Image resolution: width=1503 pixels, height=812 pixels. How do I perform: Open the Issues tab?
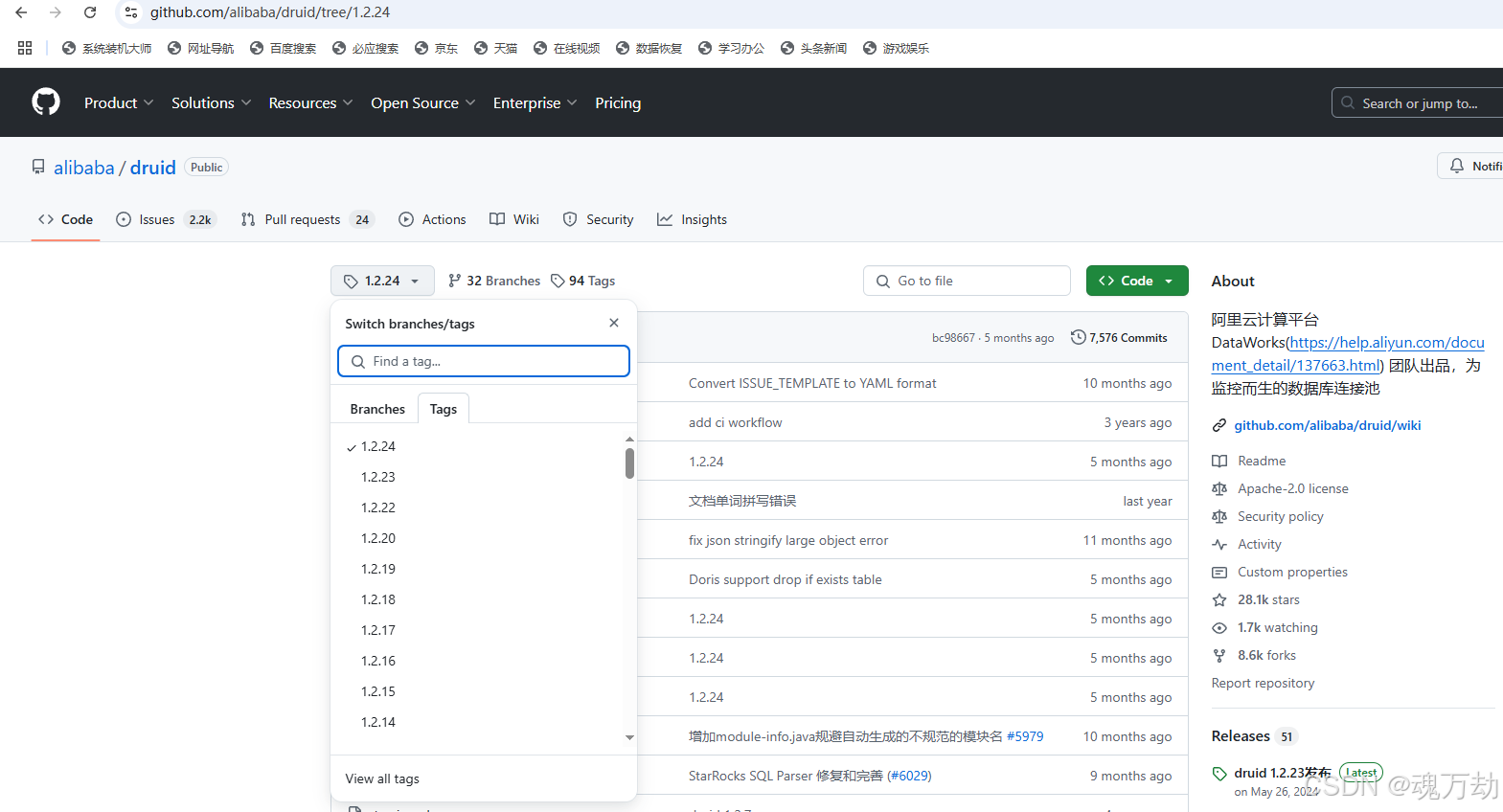(x=167, y=219)
